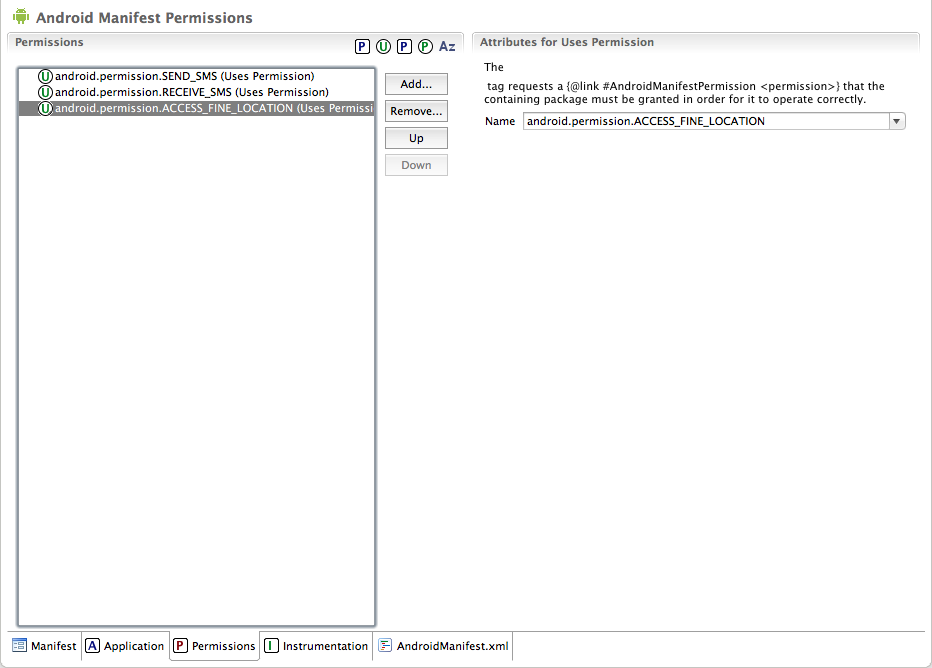Screen dimensions: 932x668
Task: Toggle first square blue P filter icon
Action: (x=362, y=46)
